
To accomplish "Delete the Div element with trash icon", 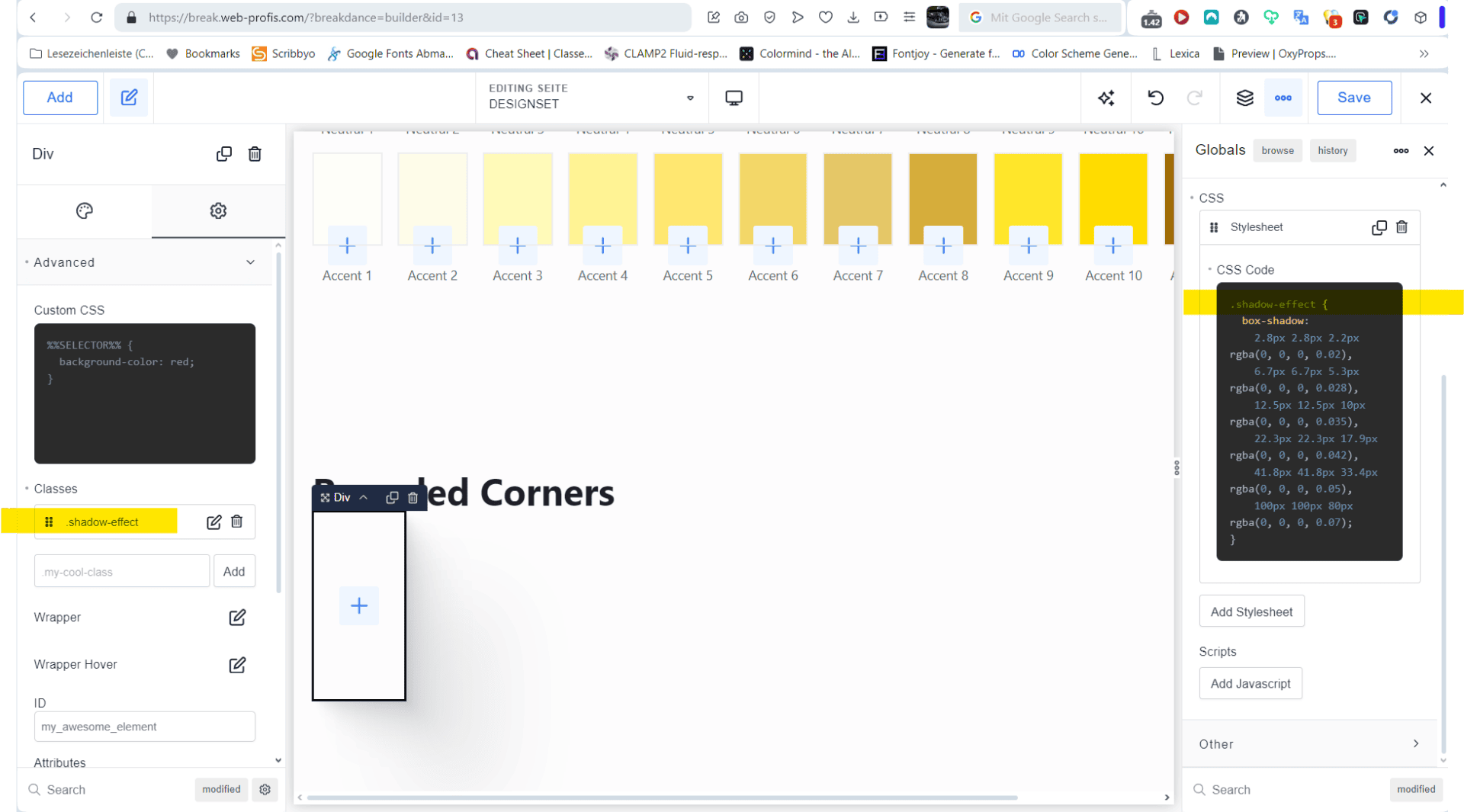I will [255, 154].
